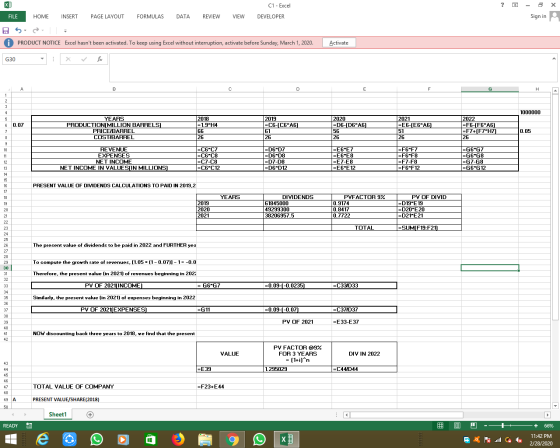Open the DEVELOPER ribbon tab

click(x=271, y=16)
